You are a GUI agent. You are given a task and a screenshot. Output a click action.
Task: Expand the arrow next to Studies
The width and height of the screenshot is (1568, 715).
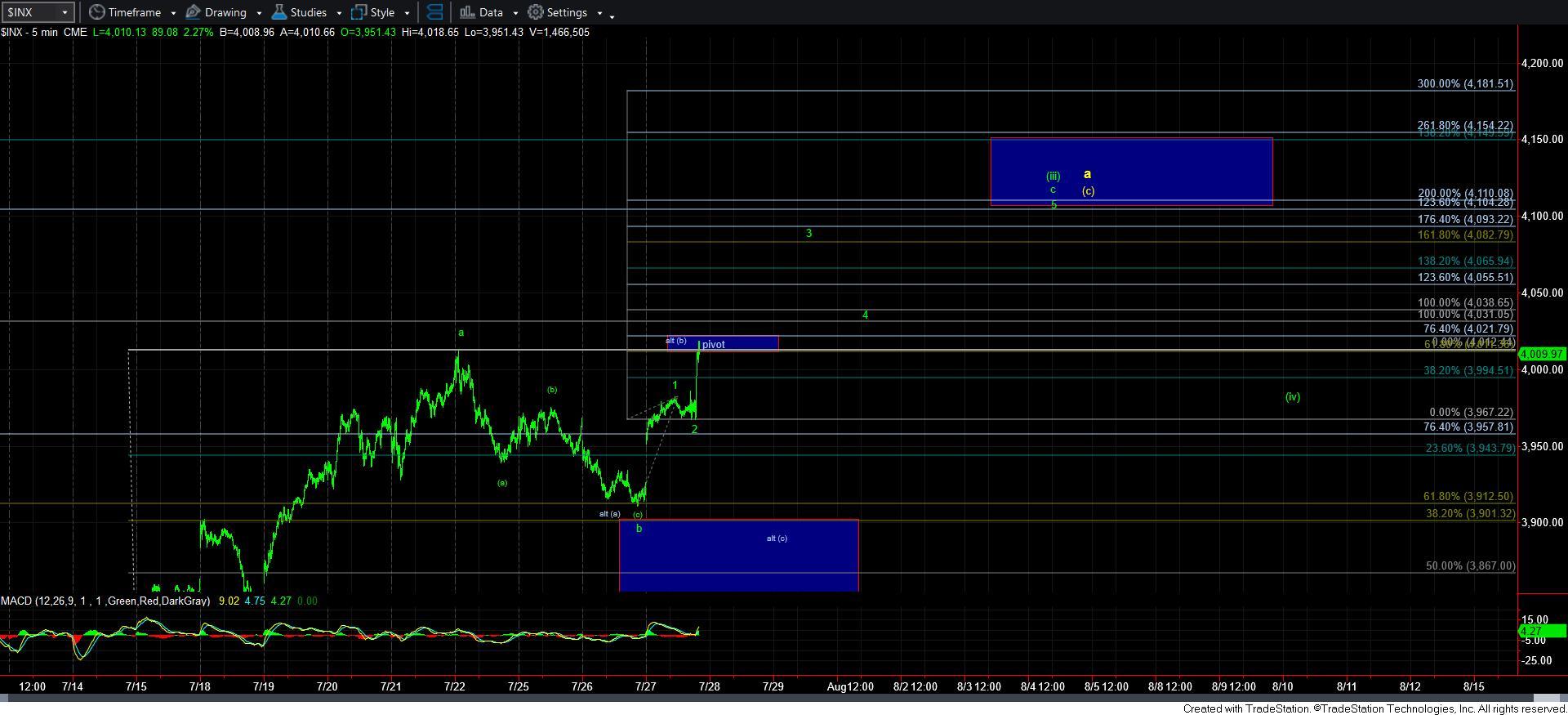click(339, 13)
